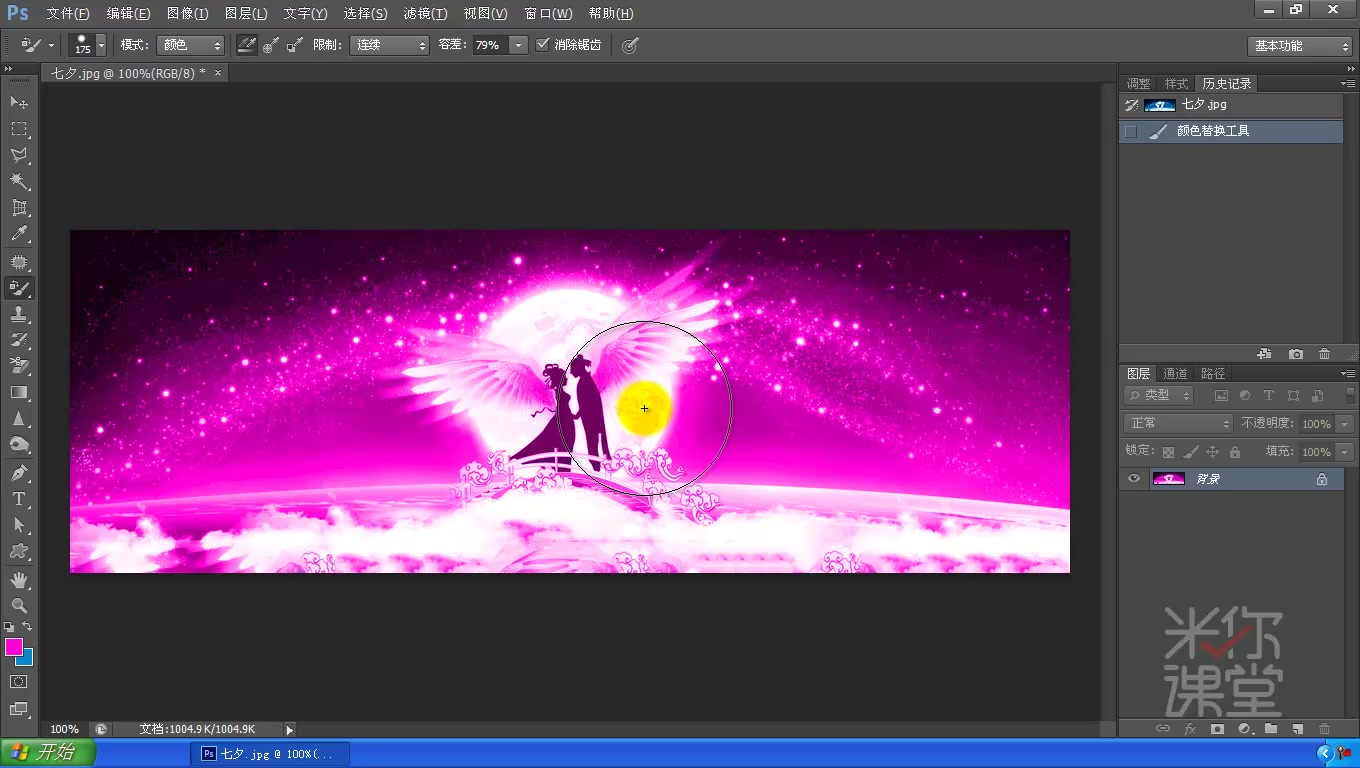Select the Gradient tool
Image resolution: width=1360 pixels, height=768 pixels.
19,392
